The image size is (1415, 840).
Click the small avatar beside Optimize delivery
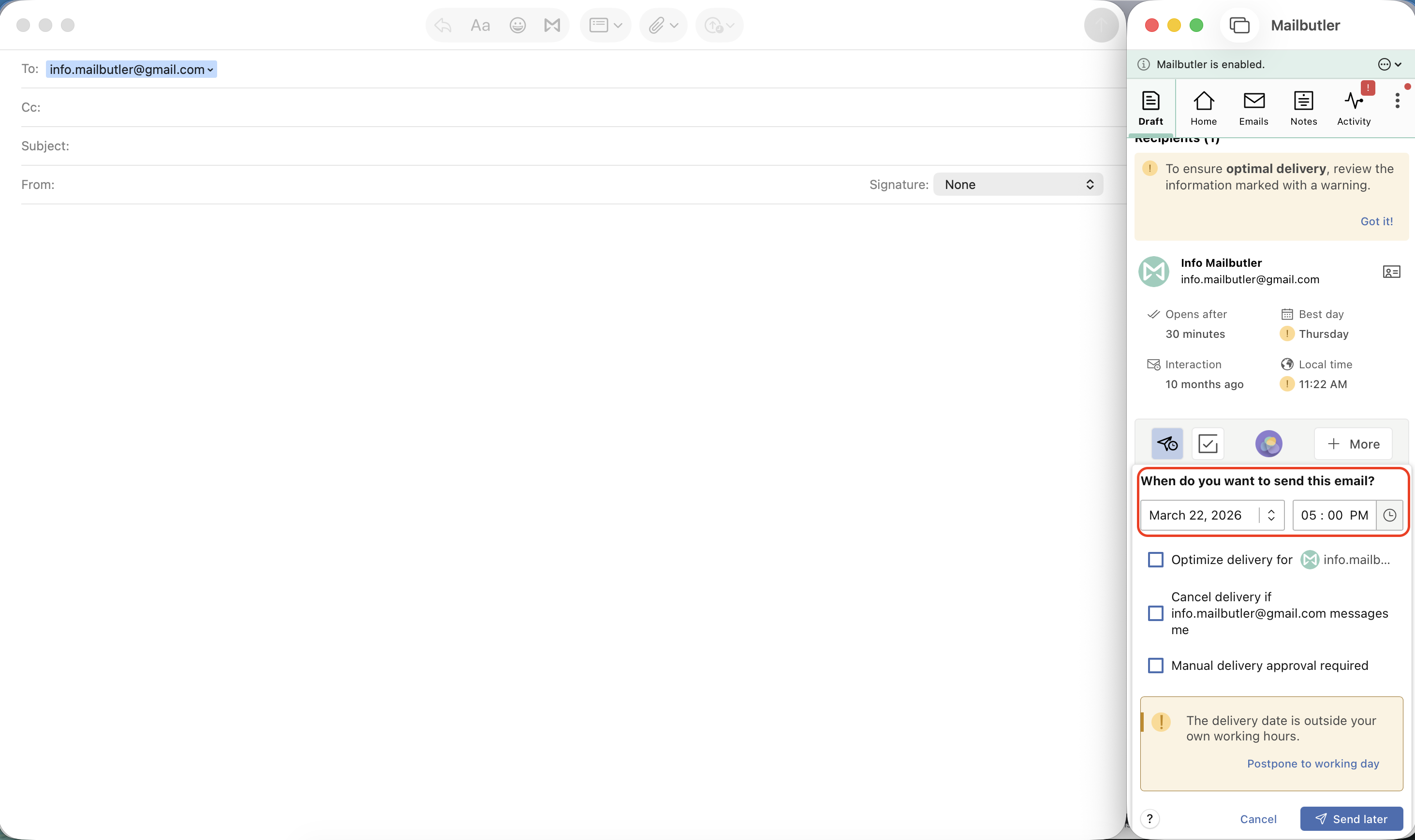pyautogui.click(x=1309, y=560)
